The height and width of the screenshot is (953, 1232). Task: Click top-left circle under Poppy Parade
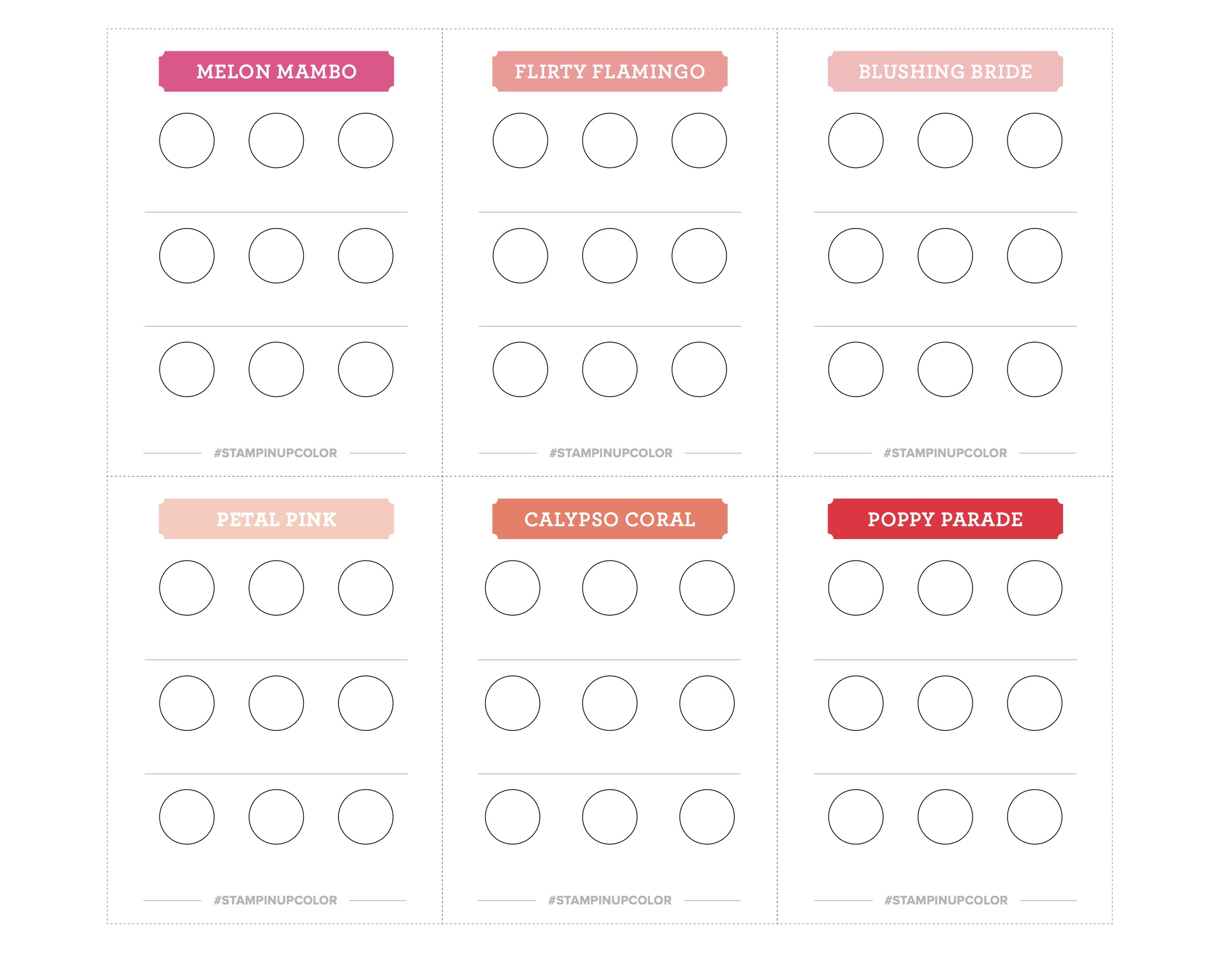(x=856, y=588)
